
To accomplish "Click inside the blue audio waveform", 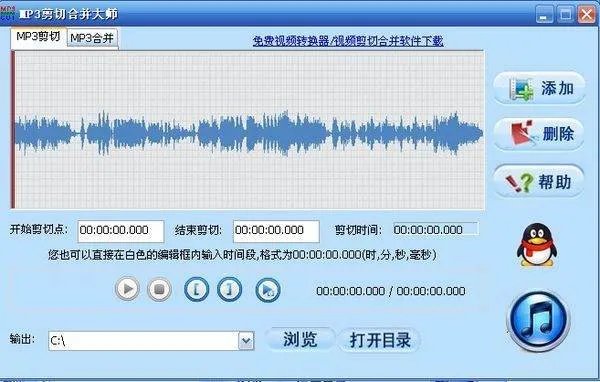I will (x=249, y=133).
